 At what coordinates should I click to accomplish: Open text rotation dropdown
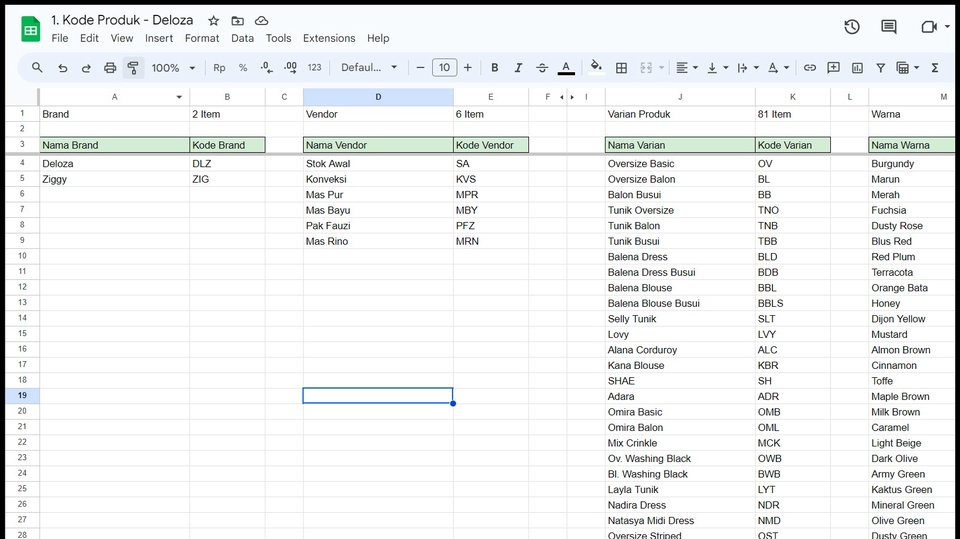pos(778,67)
